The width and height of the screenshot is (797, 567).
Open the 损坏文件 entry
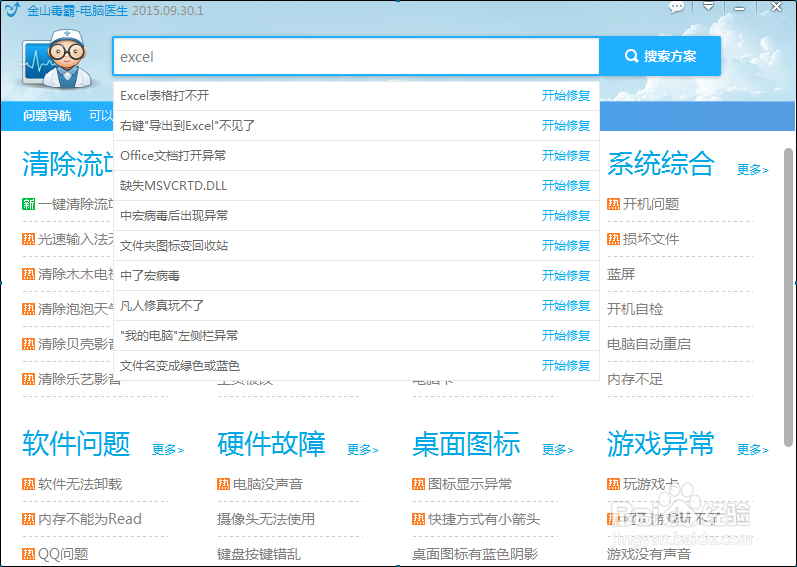point(651,239)
